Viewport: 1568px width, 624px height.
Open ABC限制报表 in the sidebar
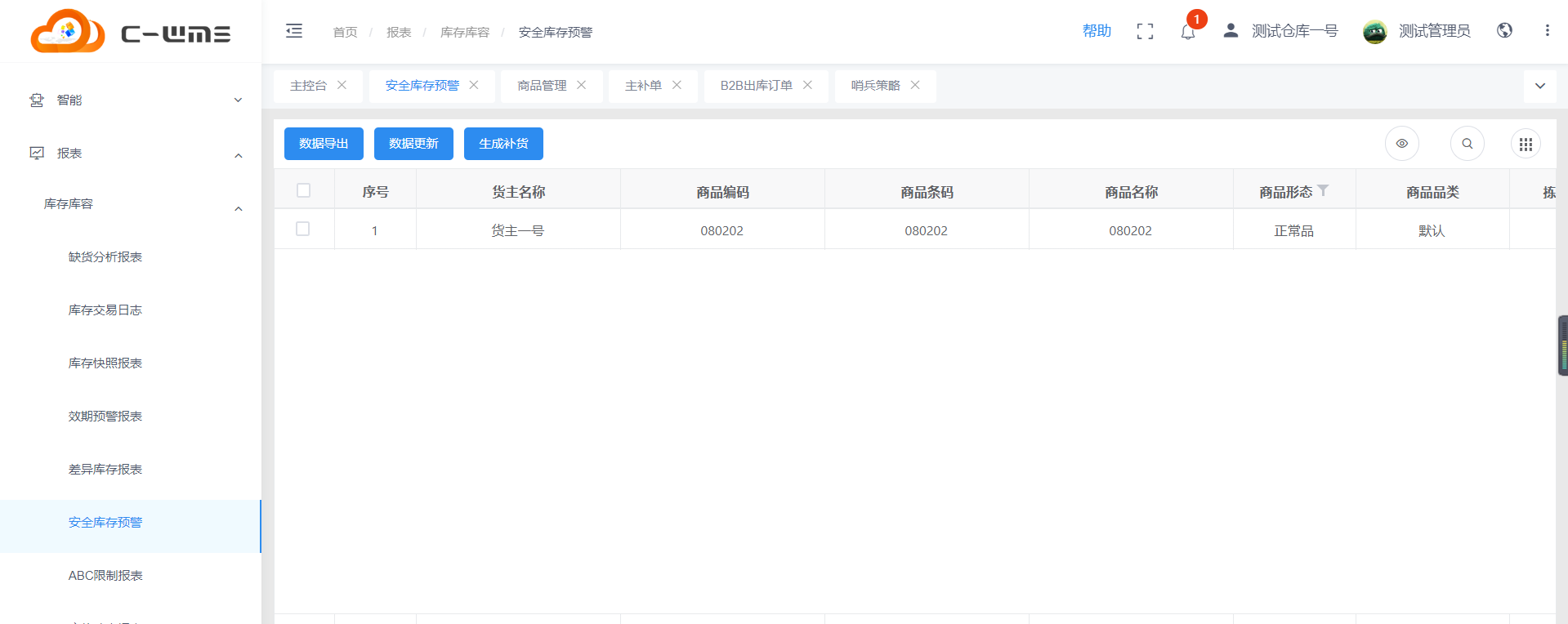[105, 575]
